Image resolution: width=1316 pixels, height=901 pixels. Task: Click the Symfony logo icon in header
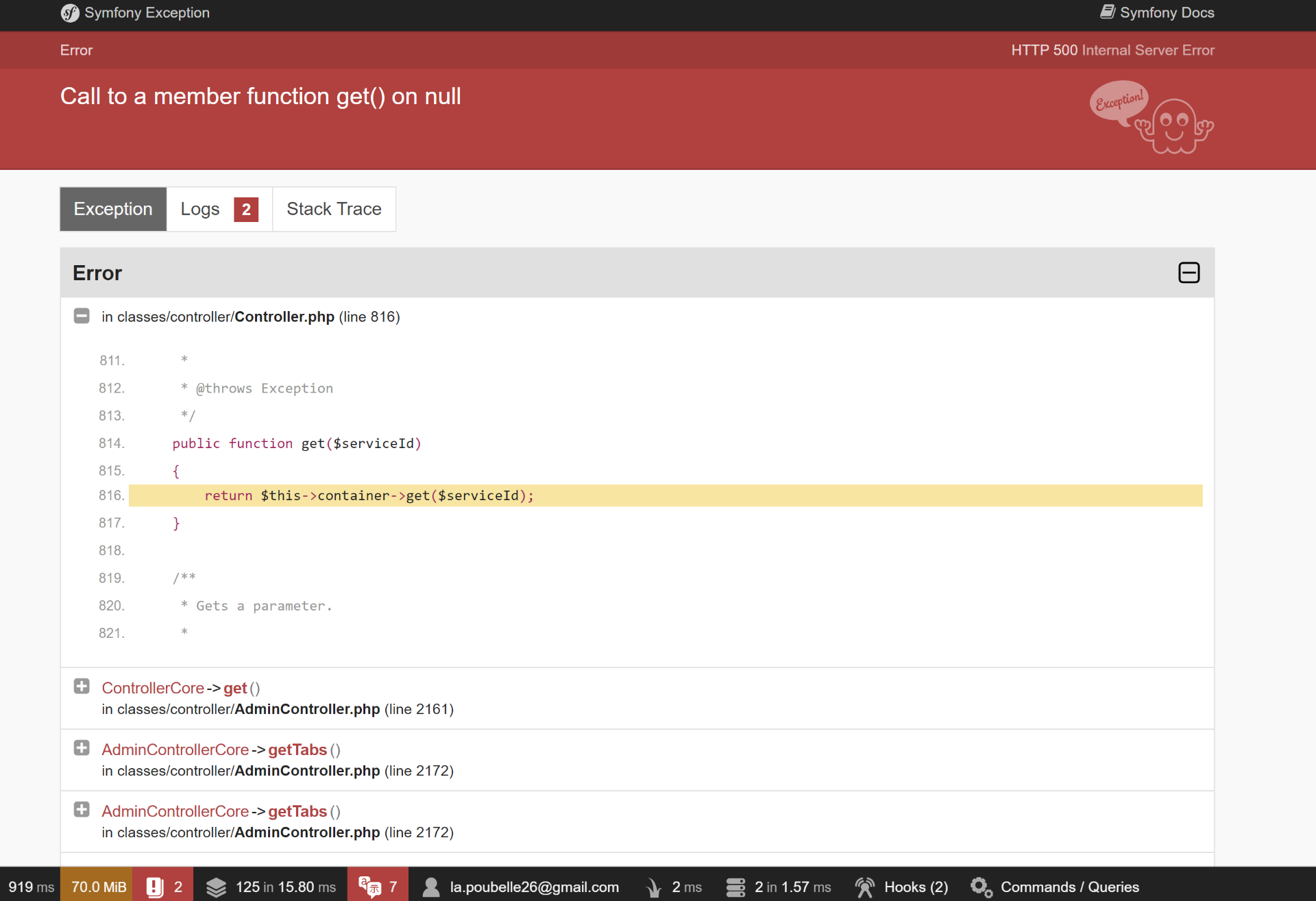click(x=69, y=13)
